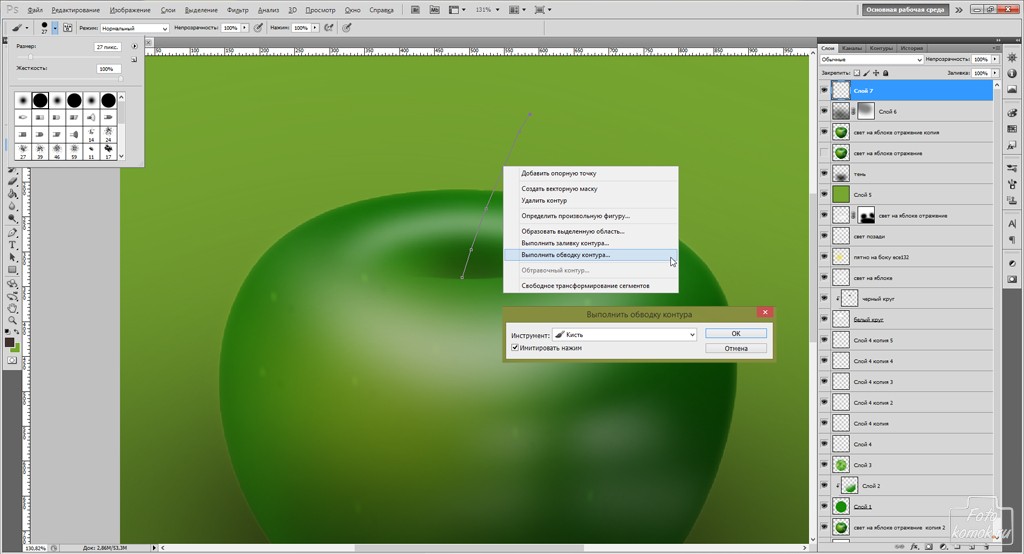Switch to the Каналы tab

tap(852, 47)
